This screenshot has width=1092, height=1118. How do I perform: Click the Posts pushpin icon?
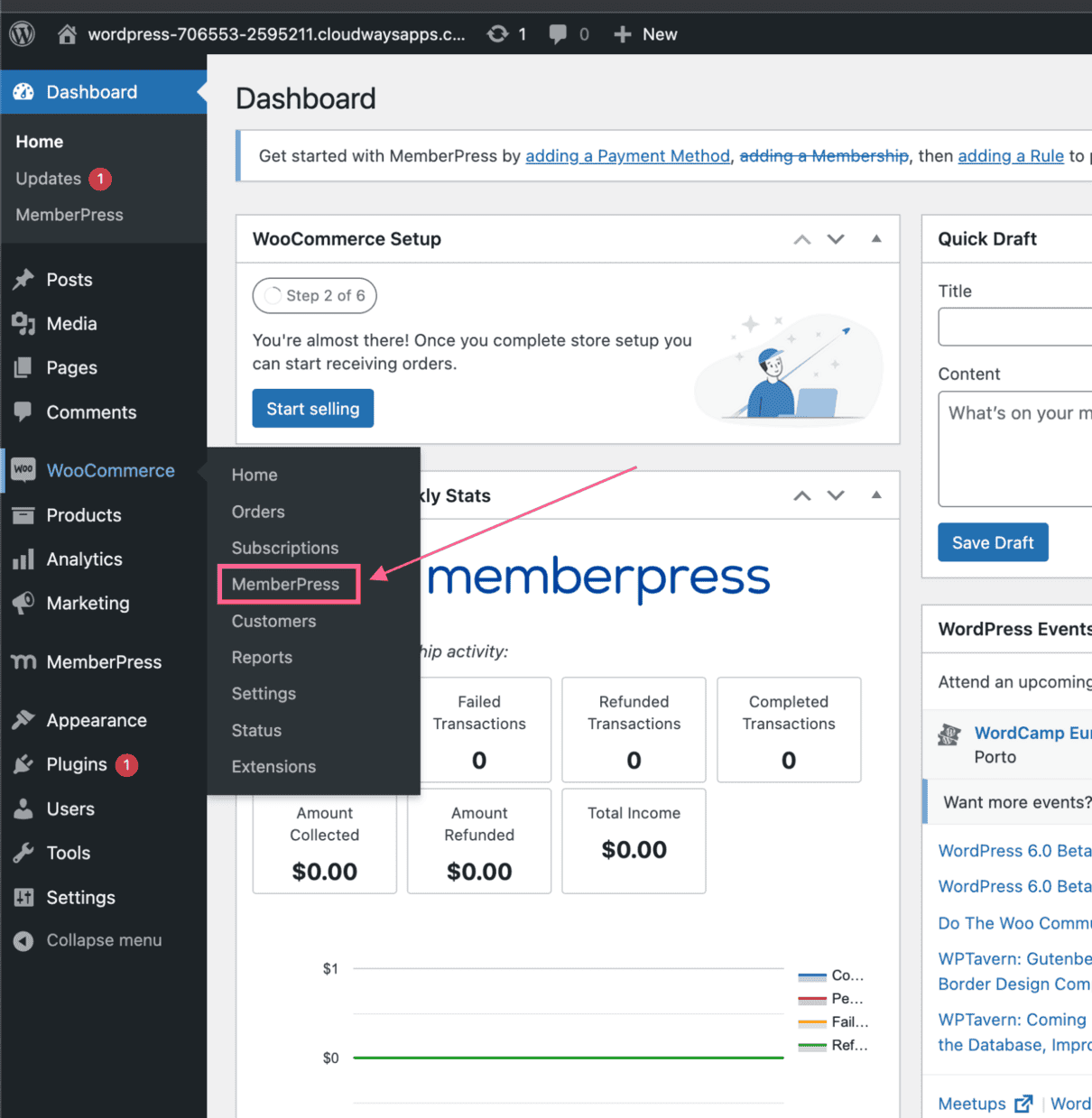click(x=23, y=280)
